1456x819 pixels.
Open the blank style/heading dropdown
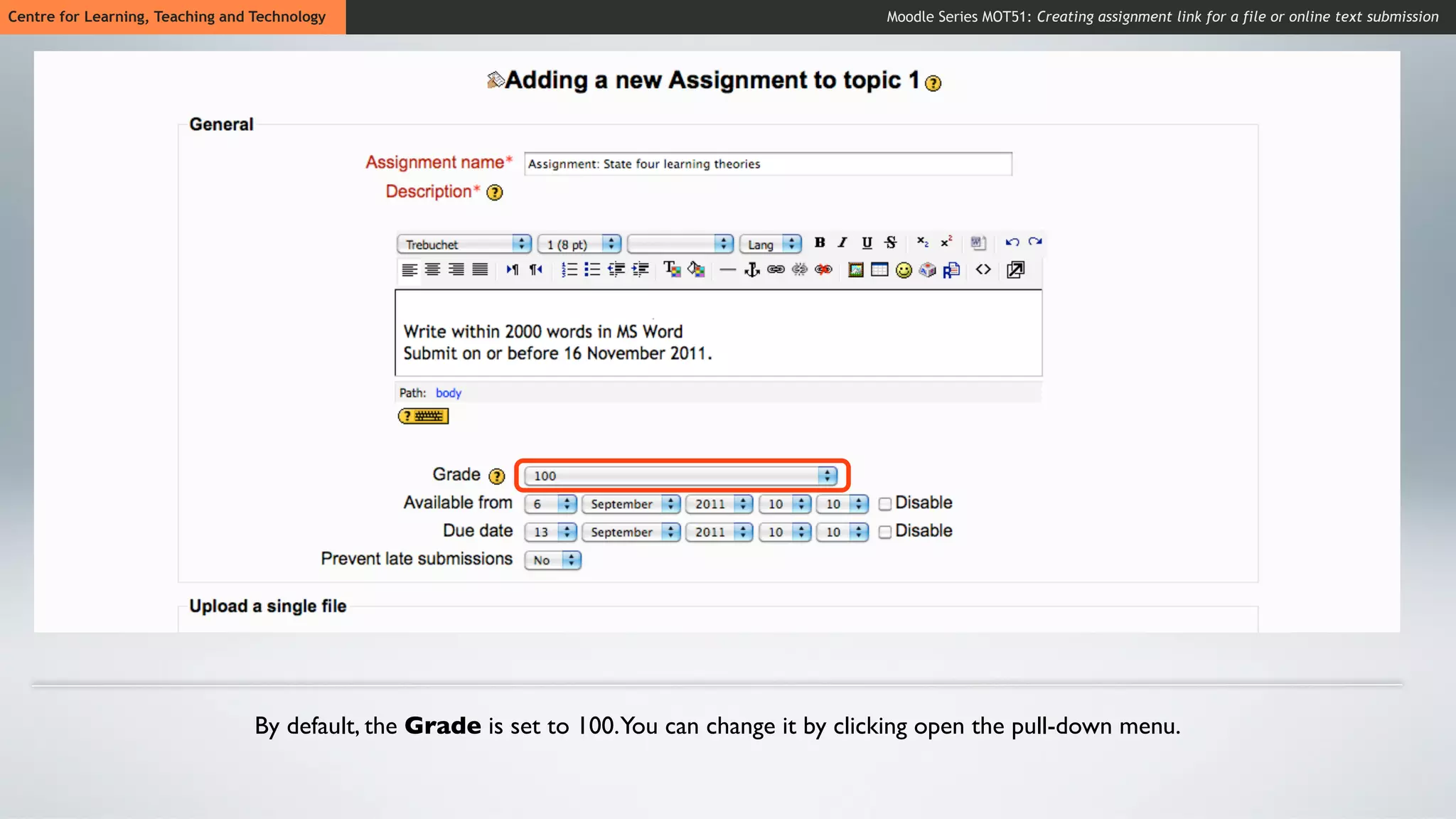tap(680, 244)
